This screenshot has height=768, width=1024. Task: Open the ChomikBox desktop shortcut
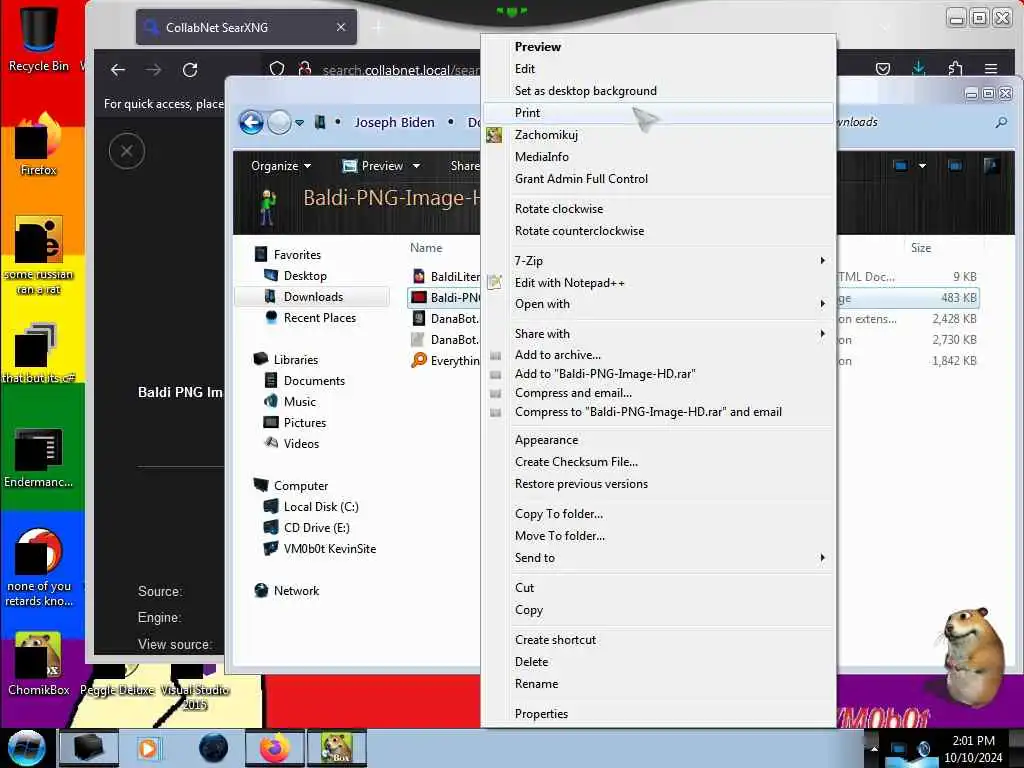38,663
